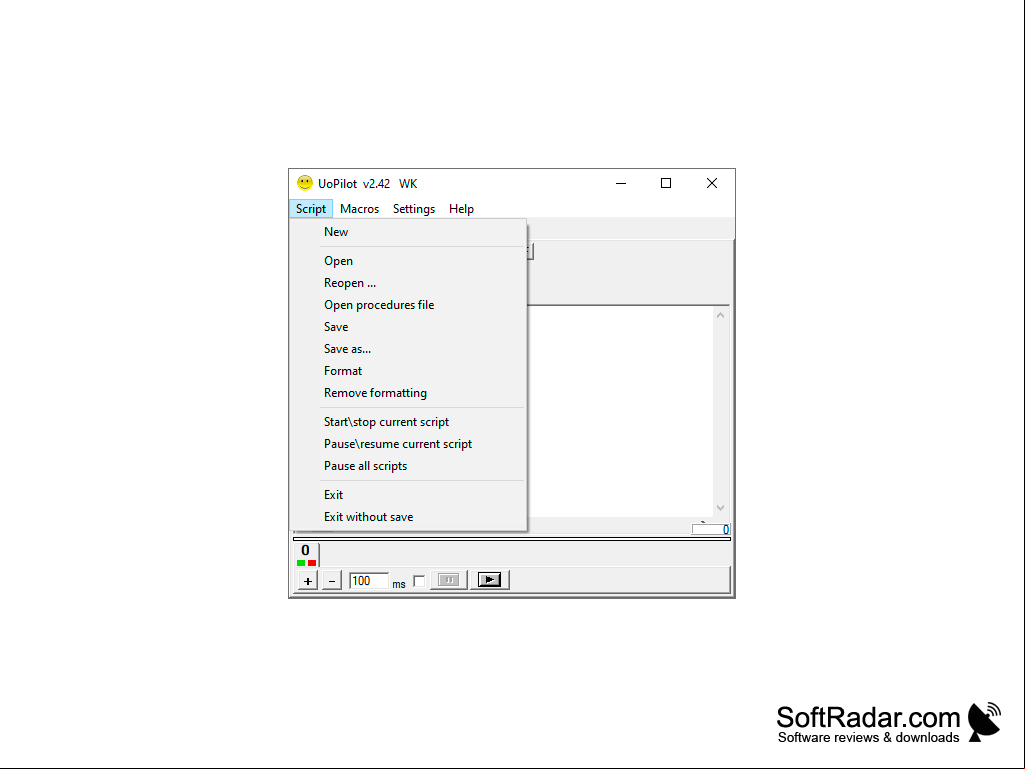Open the Script menu

pos(311,209)
